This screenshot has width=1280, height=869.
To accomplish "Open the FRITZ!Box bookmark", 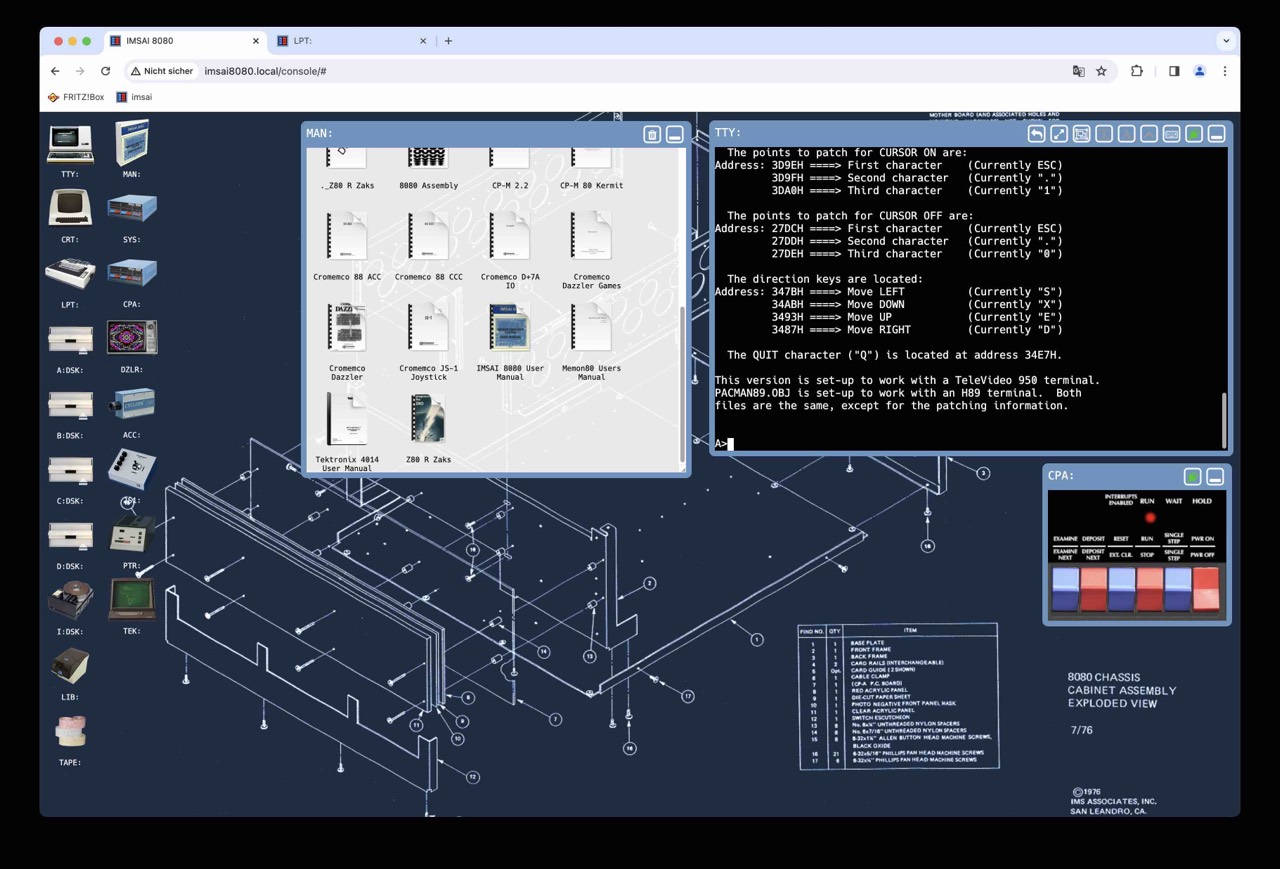I will pyautogui.click(x=76, y=97).
